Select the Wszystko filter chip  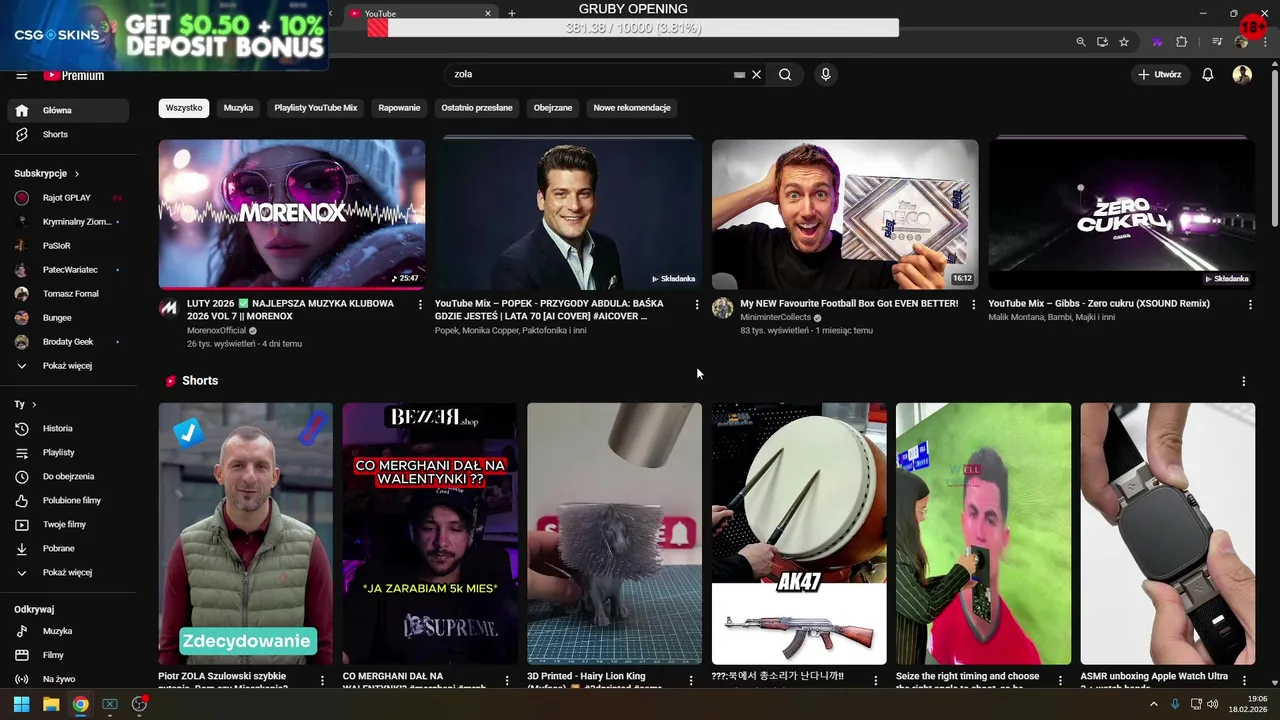click(x=184, y=108)
